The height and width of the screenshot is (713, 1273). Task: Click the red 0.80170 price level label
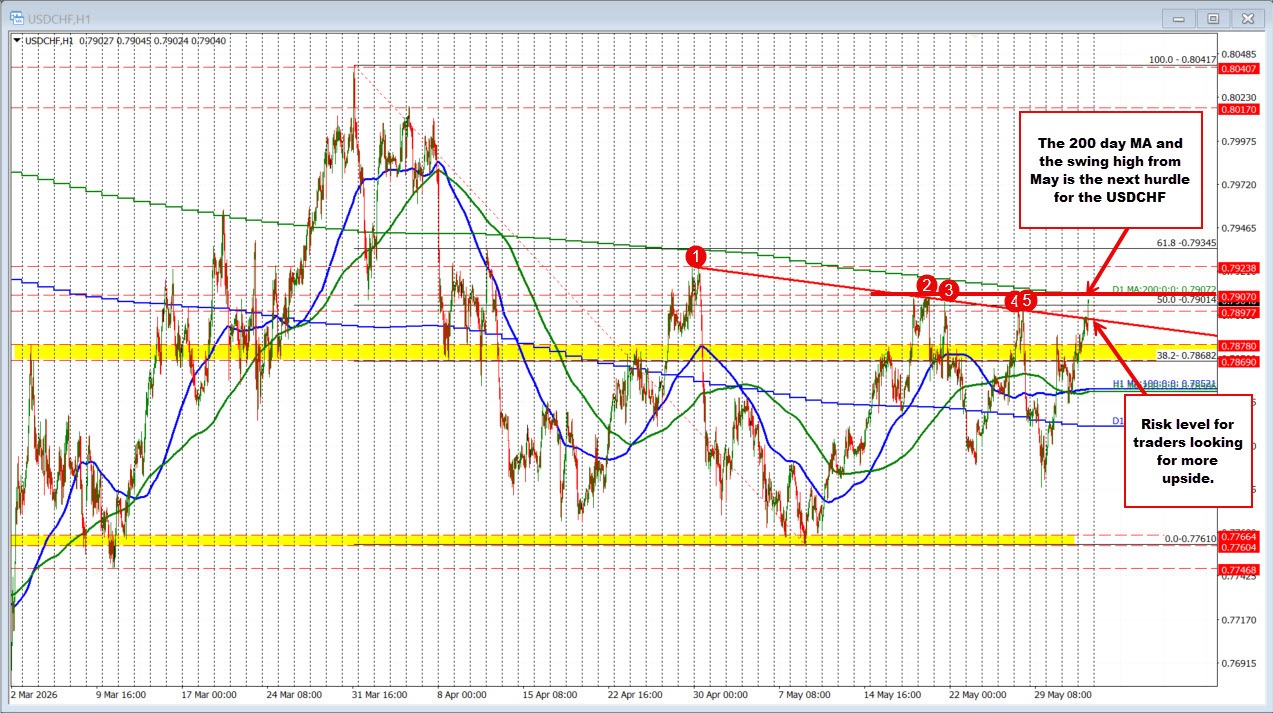pyautogui.click(x=1238, y=108)
